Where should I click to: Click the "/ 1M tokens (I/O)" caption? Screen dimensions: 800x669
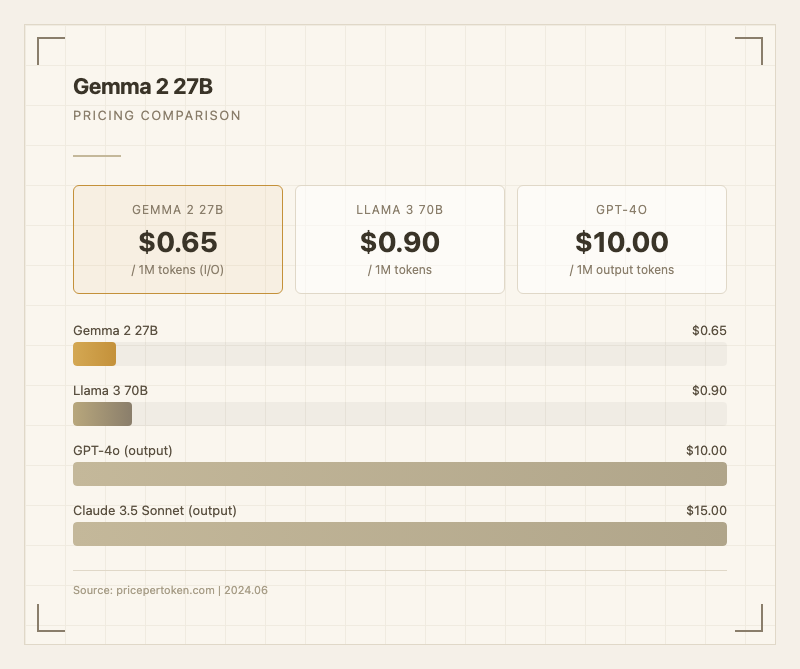coord(178,270)
